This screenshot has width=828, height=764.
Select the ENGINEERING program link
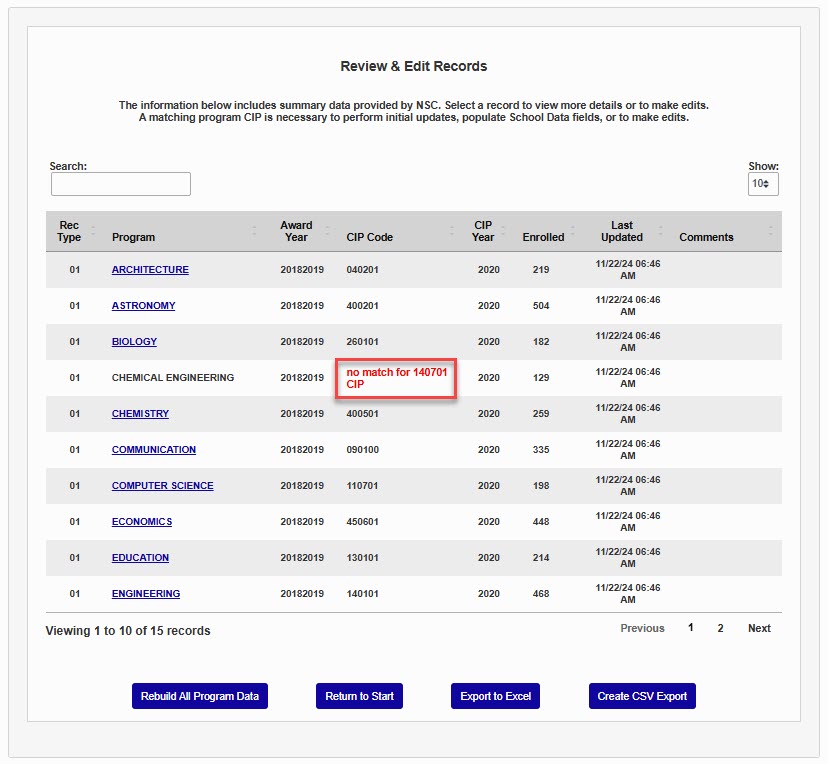click(x=146, y=594)
